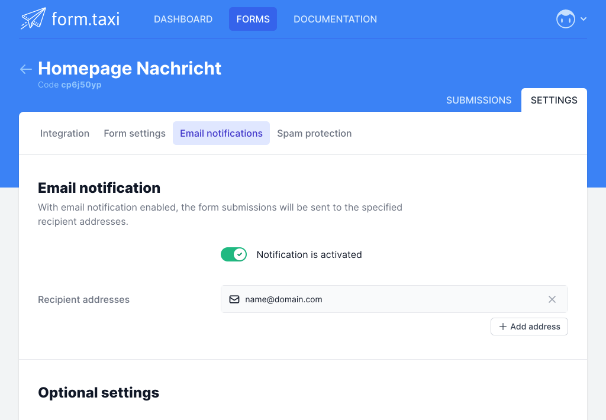Click the "Notification is activated" label
This screenshot has width=606, height=420.
click(309, 255)
